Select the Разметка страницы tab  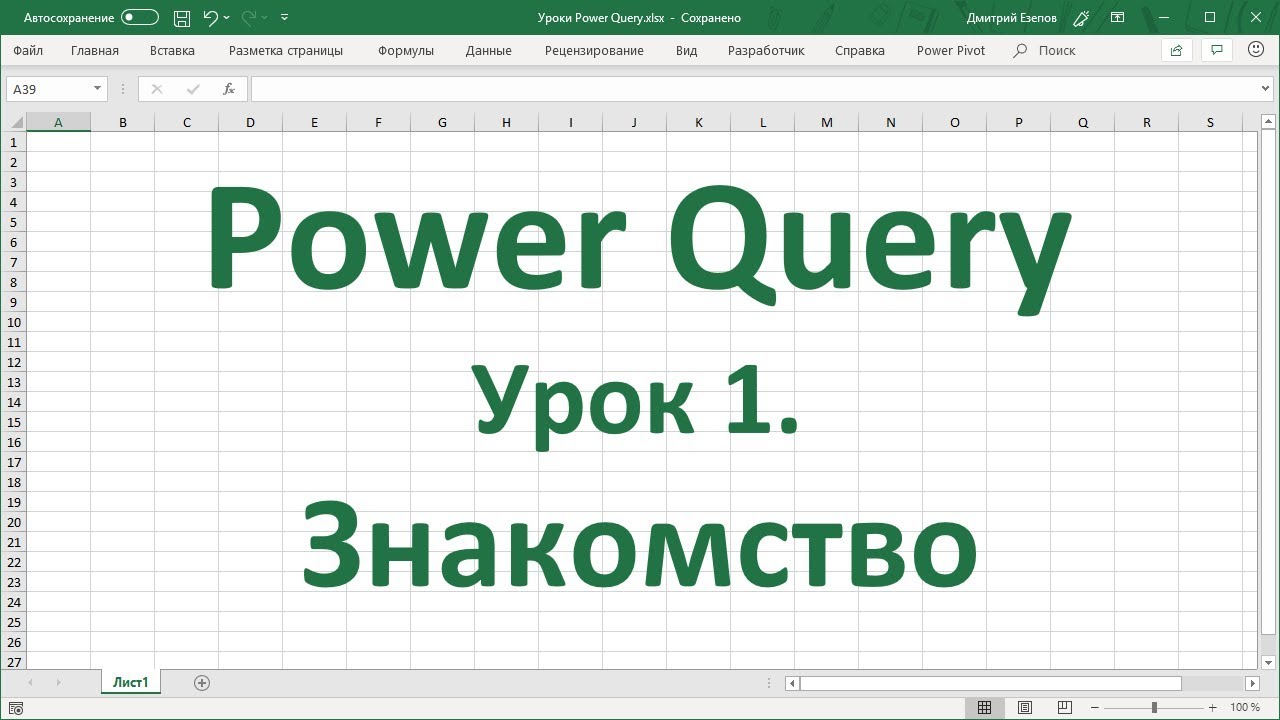(x=286, y=50)
